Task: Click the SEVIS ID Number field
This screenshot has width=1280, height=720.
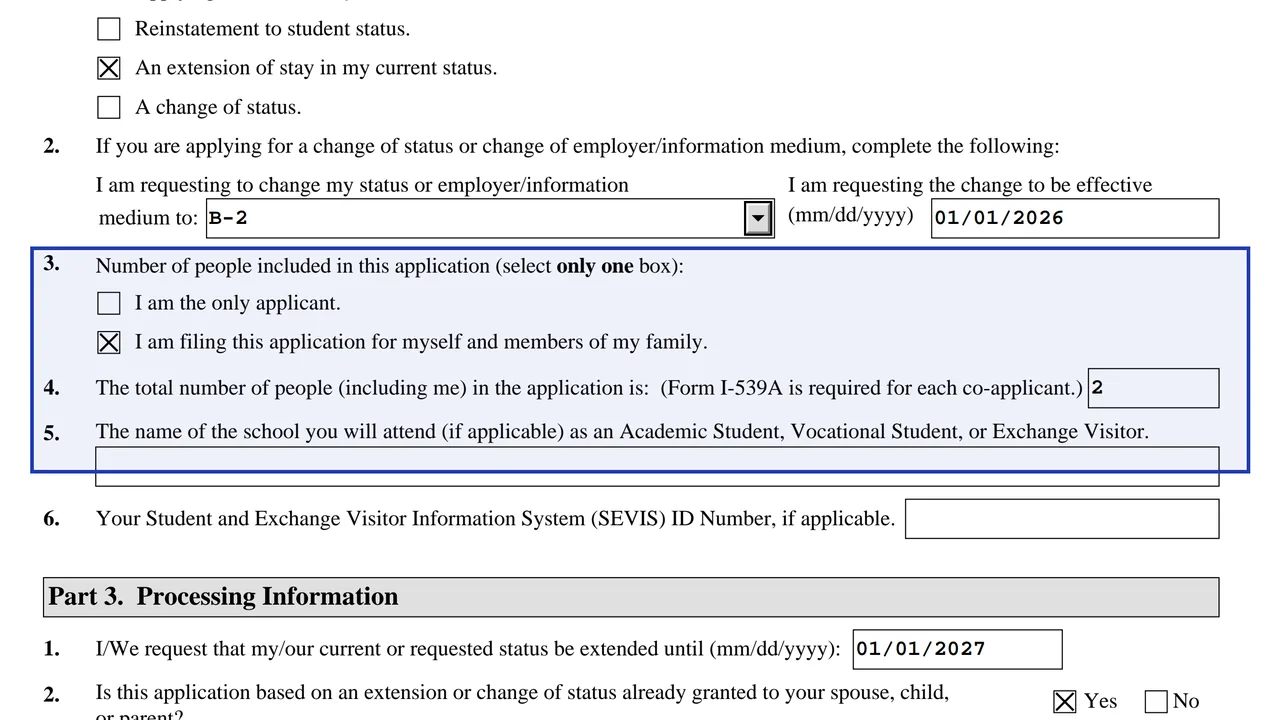Action: pyautogui.click(x=1062, y=519)
